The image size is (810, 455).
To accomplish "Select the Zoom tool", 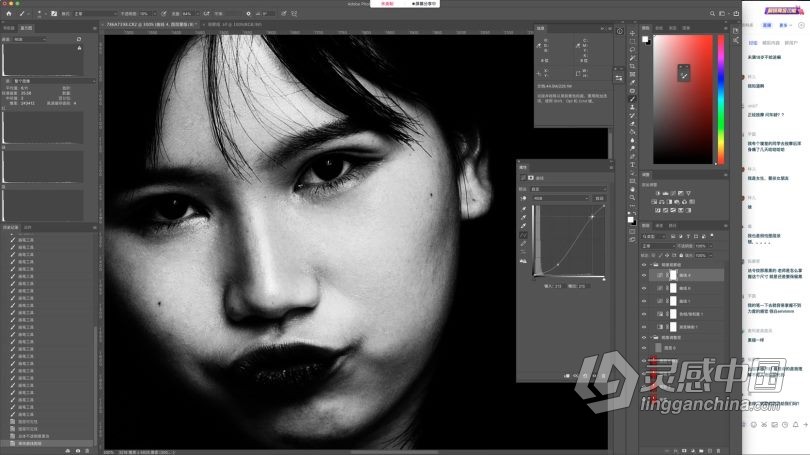I will point(632,197).
